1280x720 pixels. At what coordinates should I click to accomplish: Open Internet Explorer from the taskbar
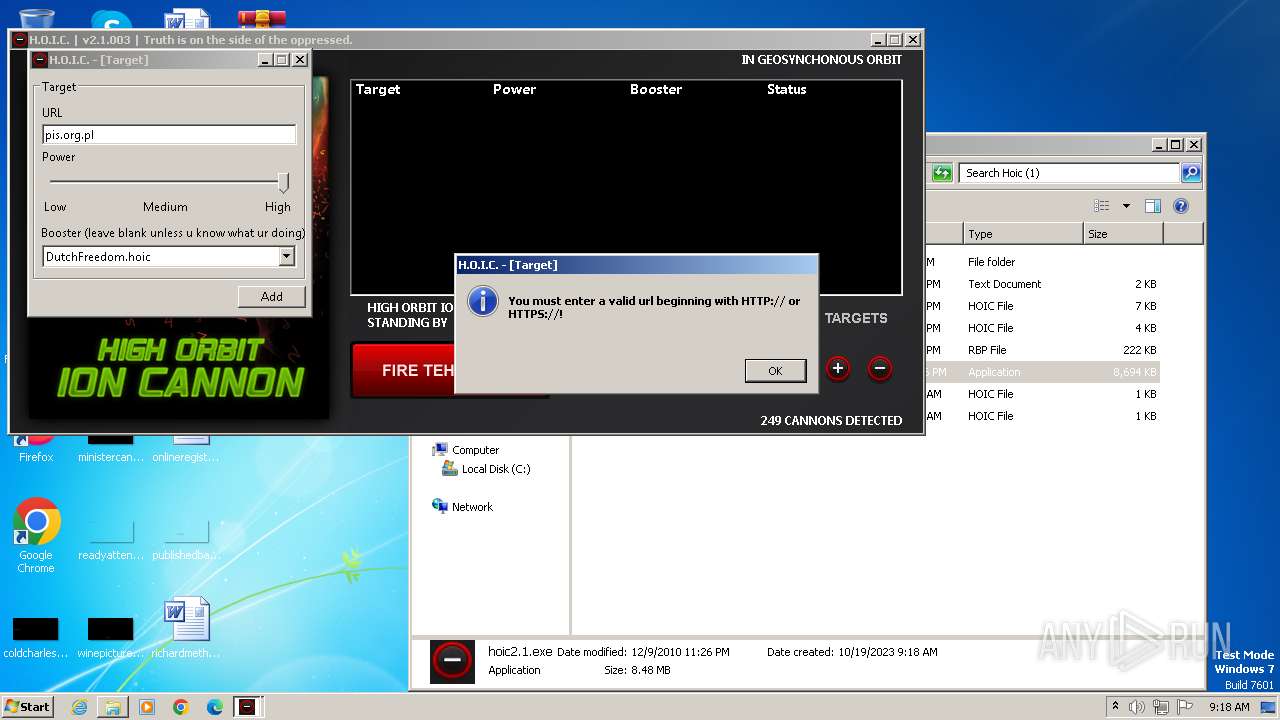click(79, 707)
